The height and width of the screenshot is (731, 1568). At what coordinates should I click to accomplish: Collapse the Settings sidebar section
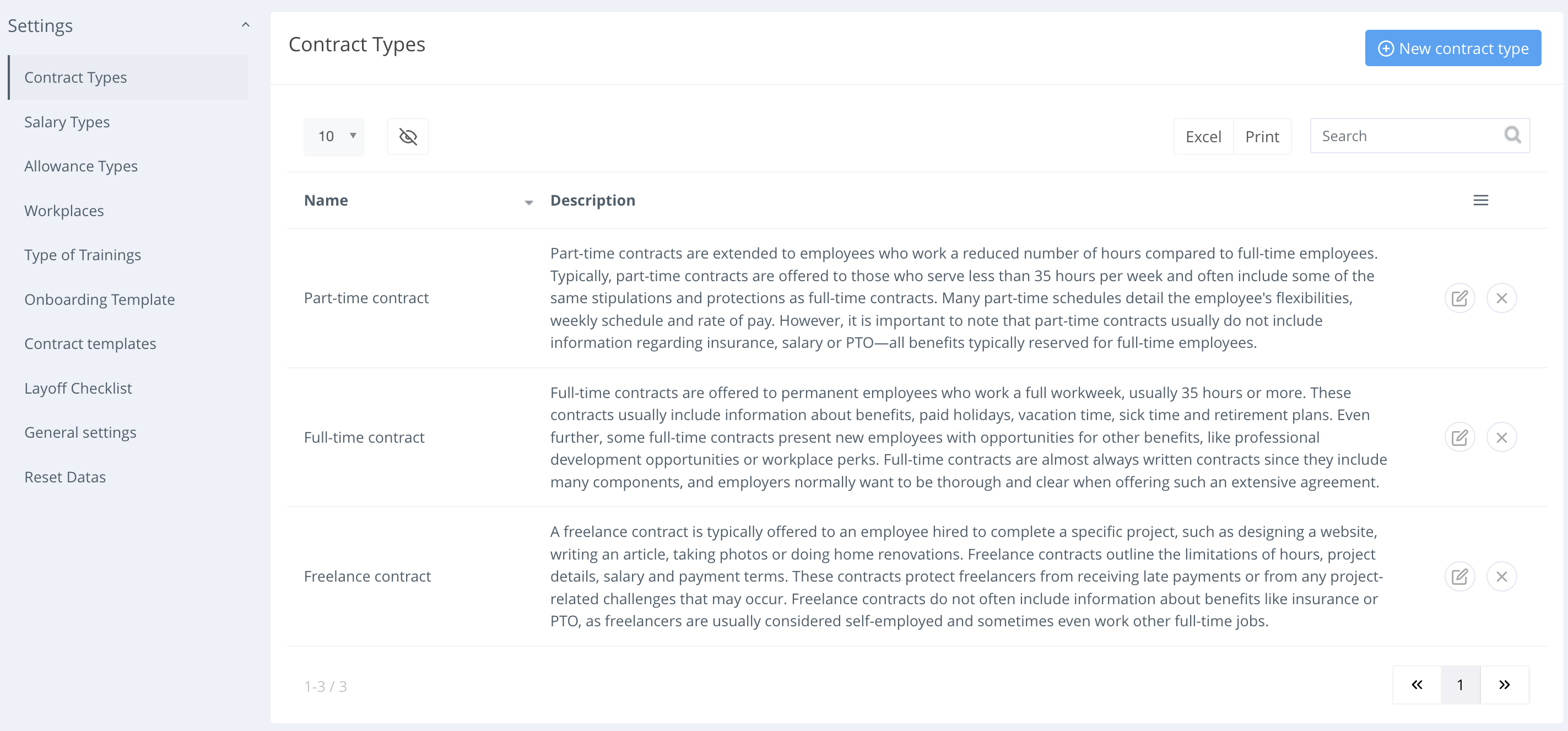pos(245,25)
